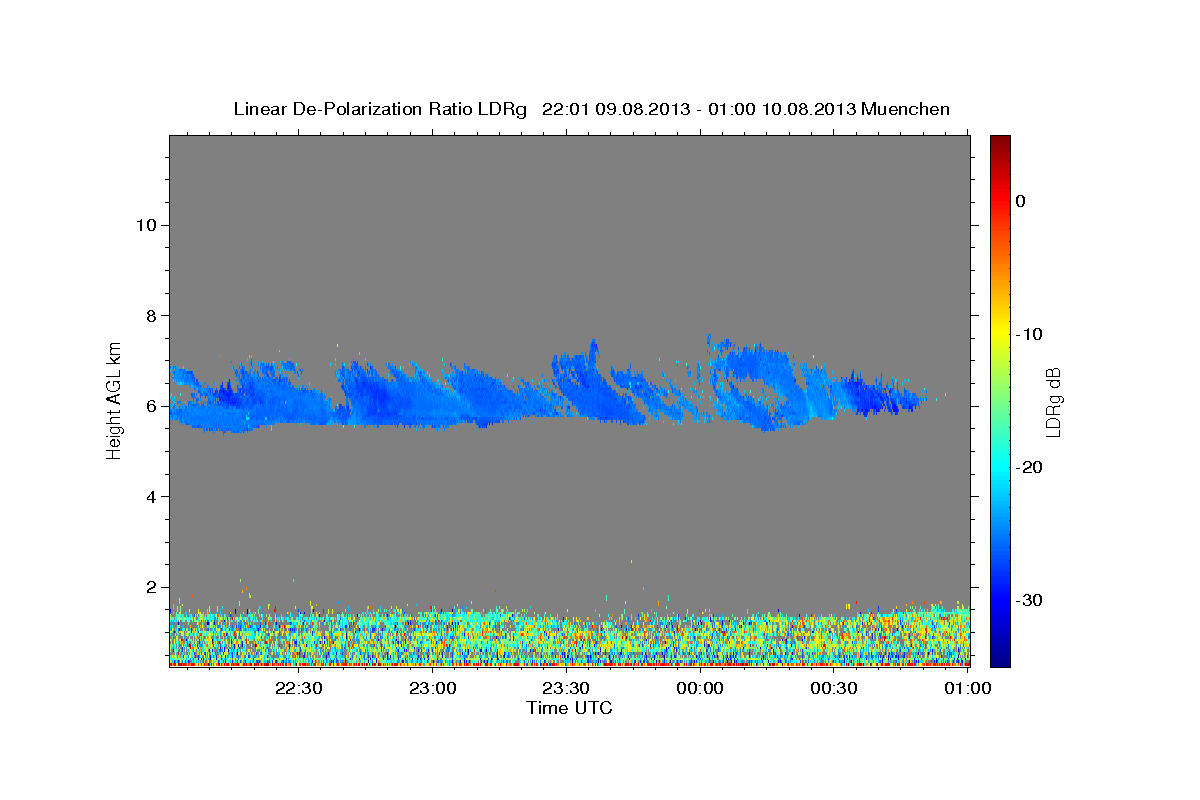
Task: Click the height tick label 10
Action: pos(146,225)
